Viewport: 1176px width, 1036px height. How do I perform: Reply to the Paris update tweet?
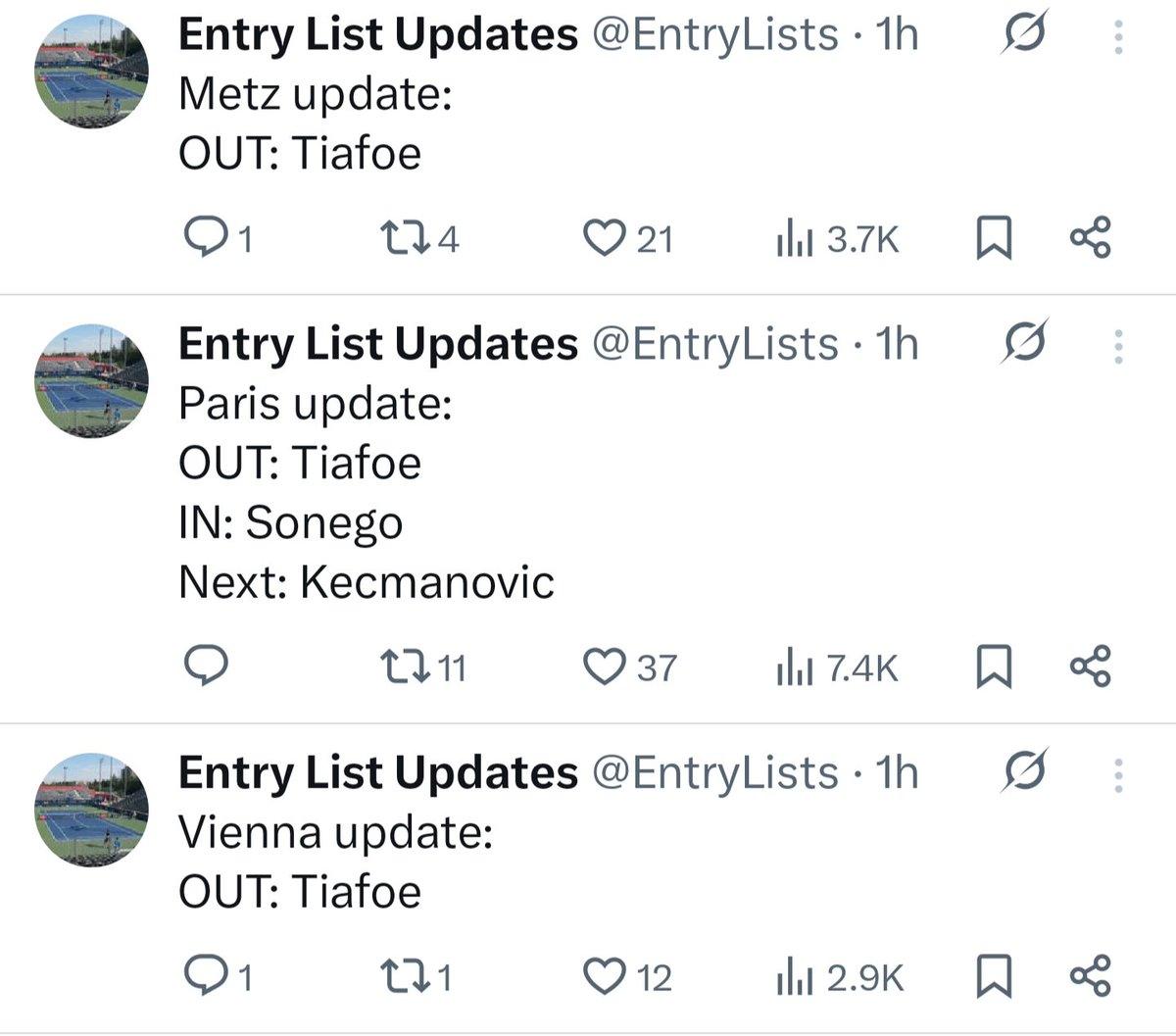pyautogui.click(x=207, y=666)
